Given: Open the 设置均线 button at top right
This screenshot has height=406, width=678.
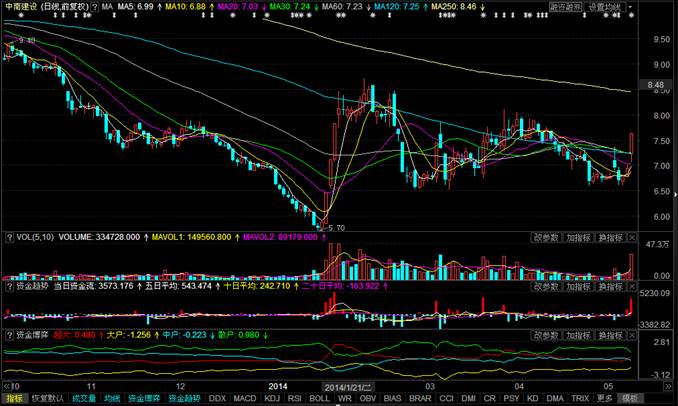Looking at the screenshot, I should 604,7.
